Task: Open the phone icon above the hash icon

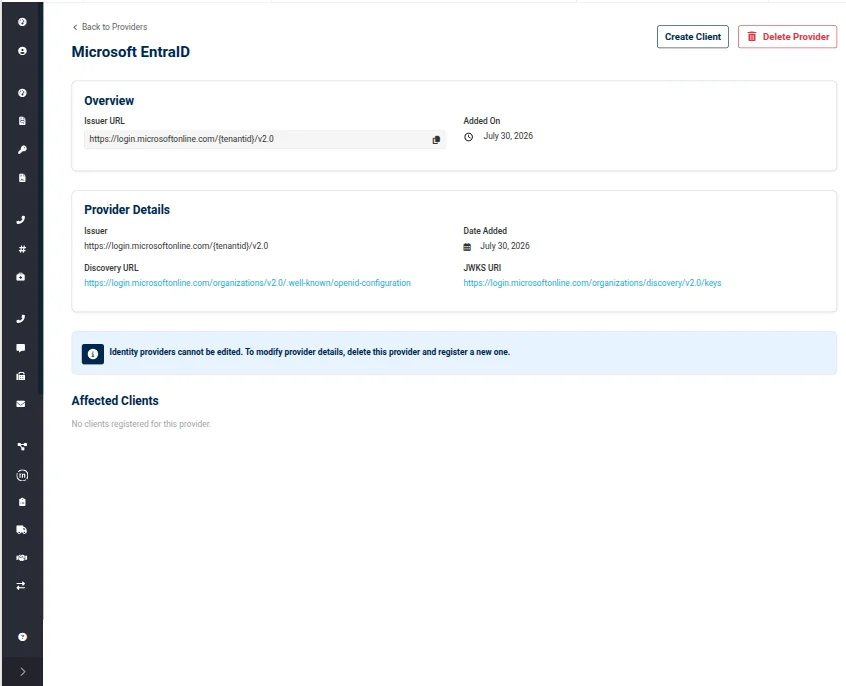Action: (21, 220)
